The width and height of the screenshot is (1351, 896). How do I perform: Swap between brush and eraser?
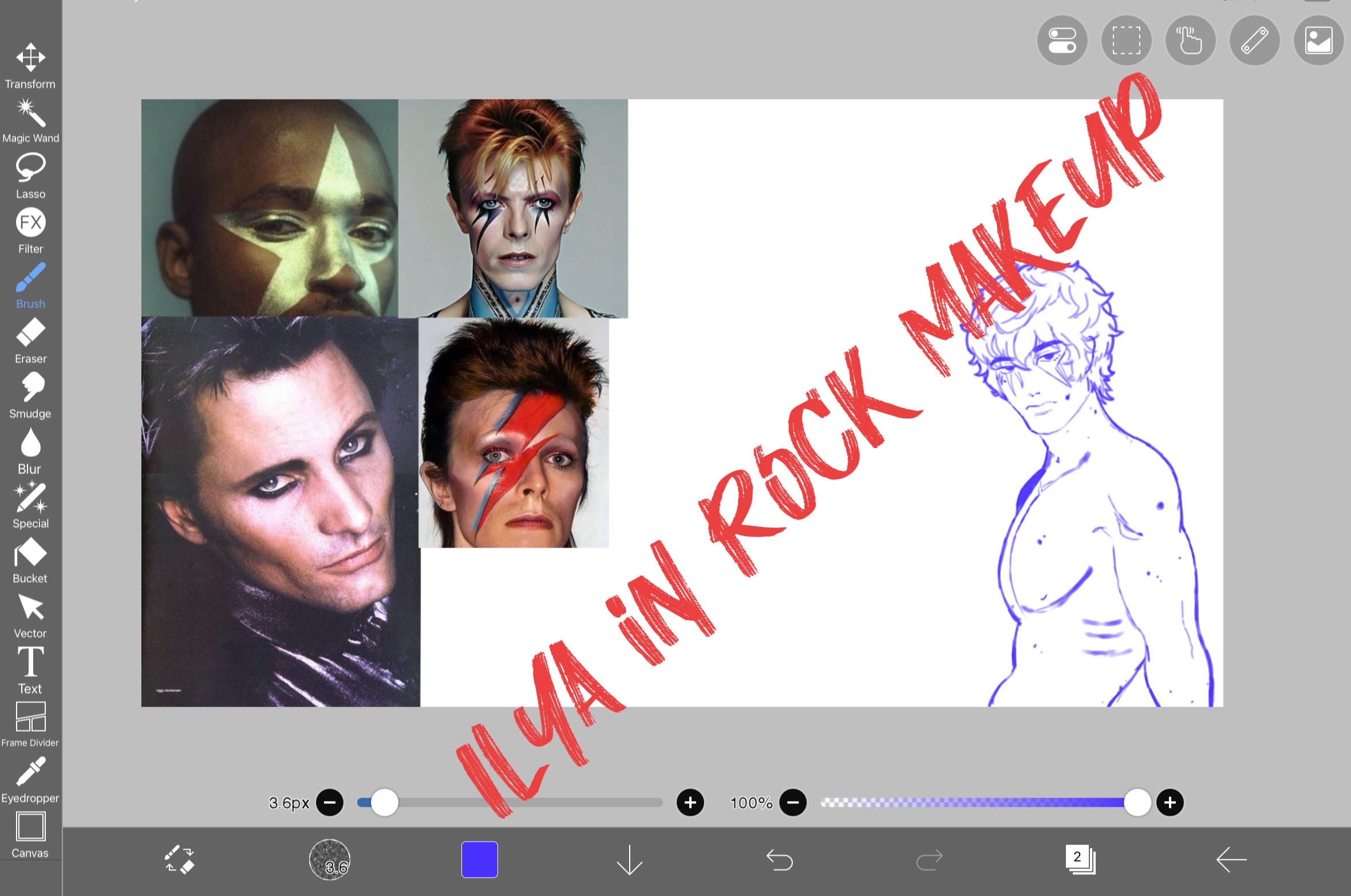click(180, 859)
